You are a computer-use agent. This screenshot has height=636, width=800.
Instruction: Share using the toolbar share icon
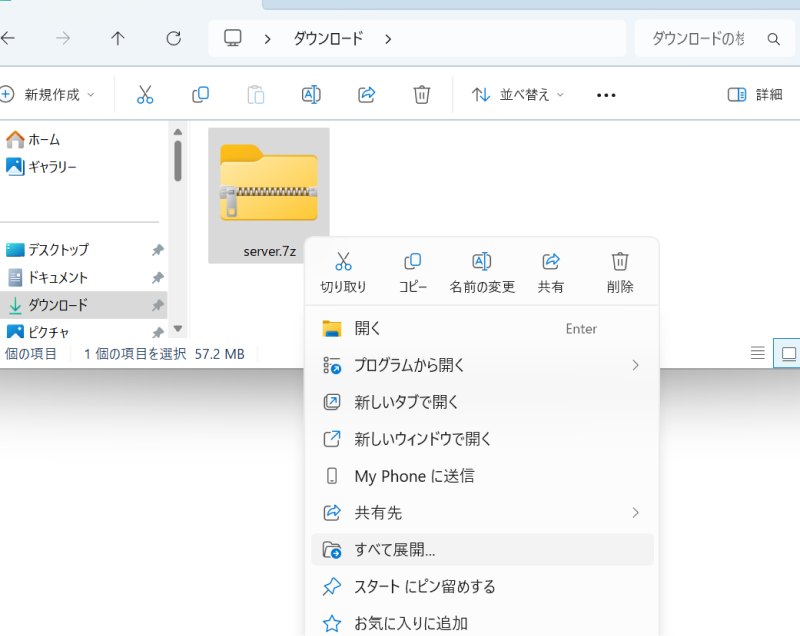coord(366,94)
